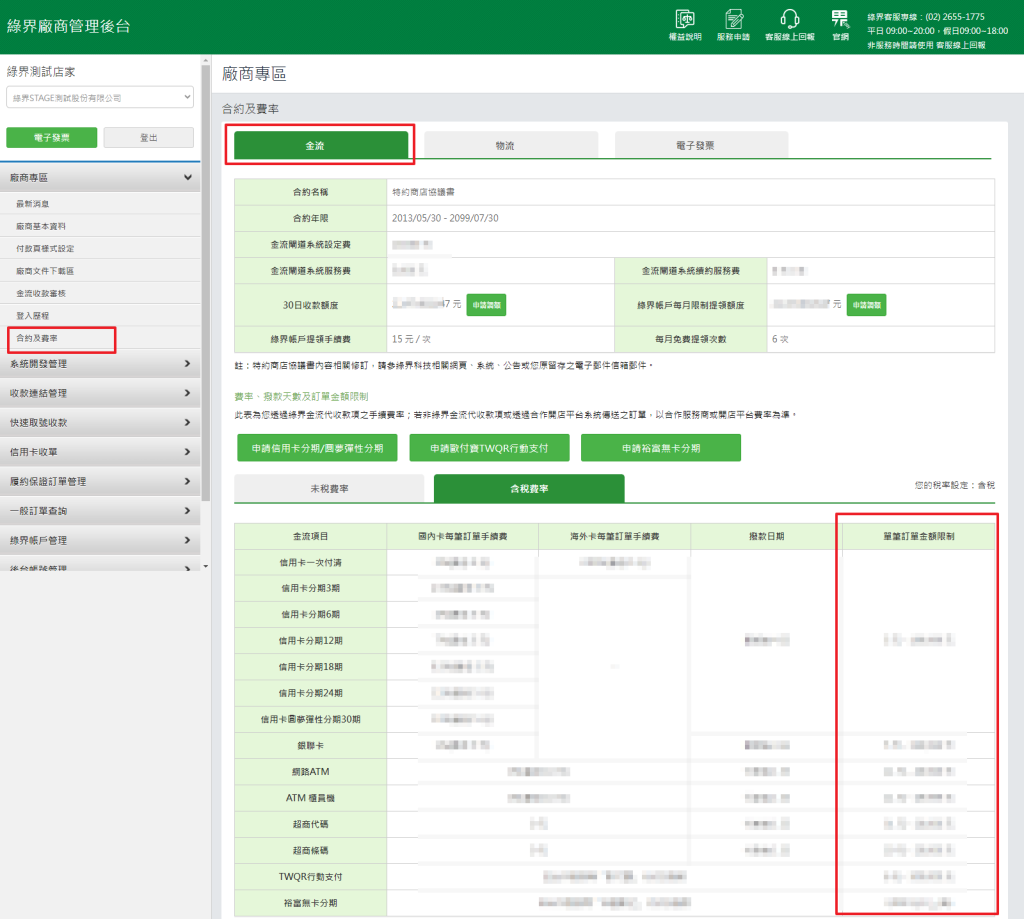The height and width of the screenshot is (919, 1024).
Task: Click the 海外卡每筆訂單手續費 column header
Action: [615, 536]
